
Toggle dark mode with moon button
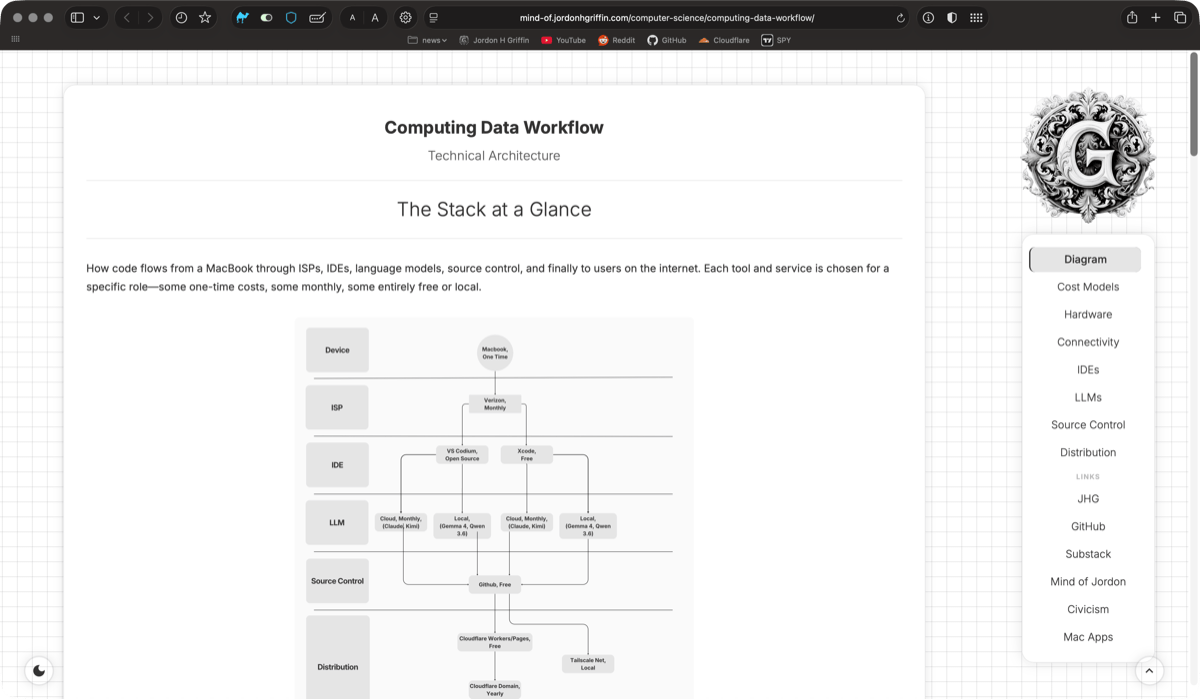[x=39, y=671]
